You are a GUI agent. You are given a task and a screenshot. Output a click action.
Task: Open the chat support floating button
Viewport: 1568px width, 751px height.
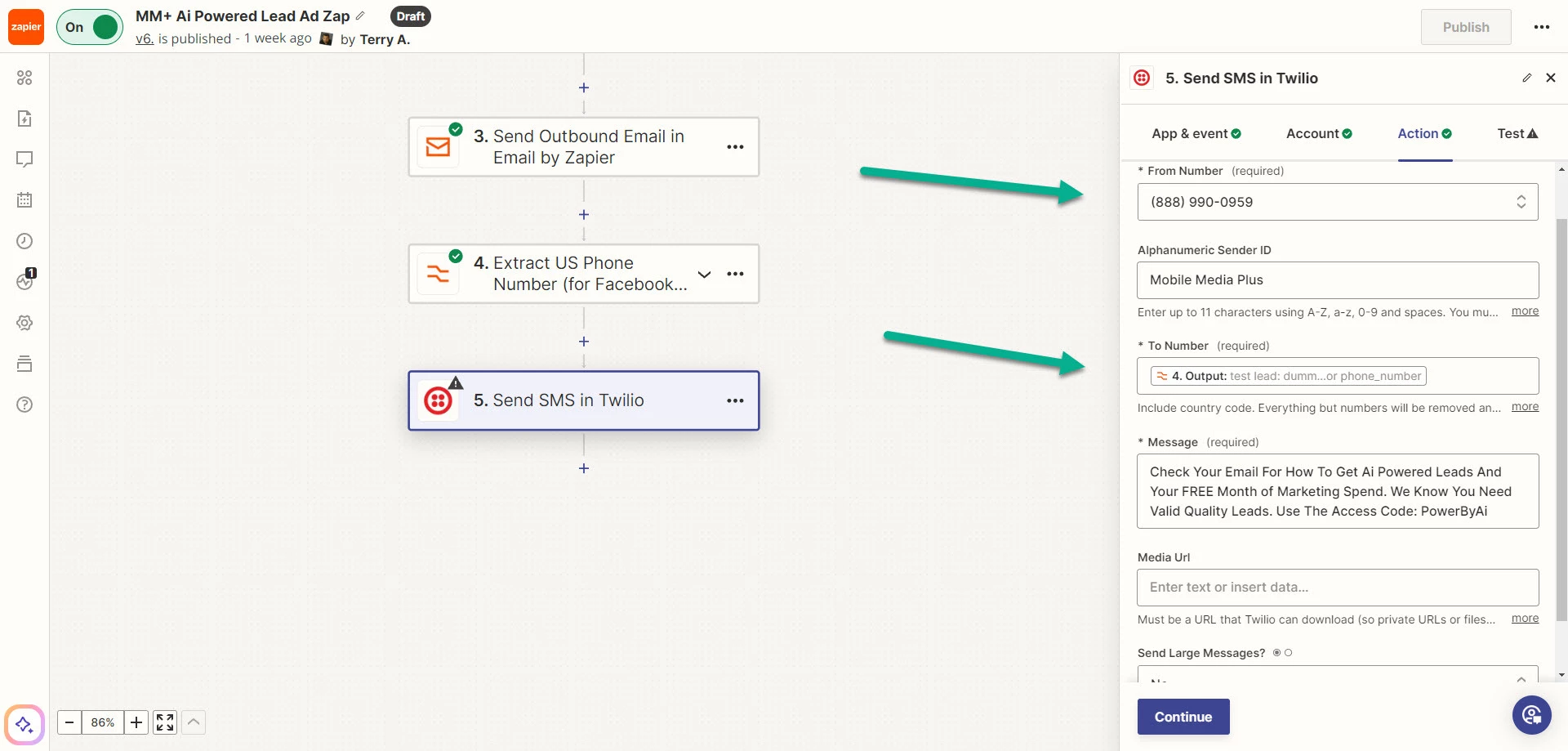click(1532, 716)
